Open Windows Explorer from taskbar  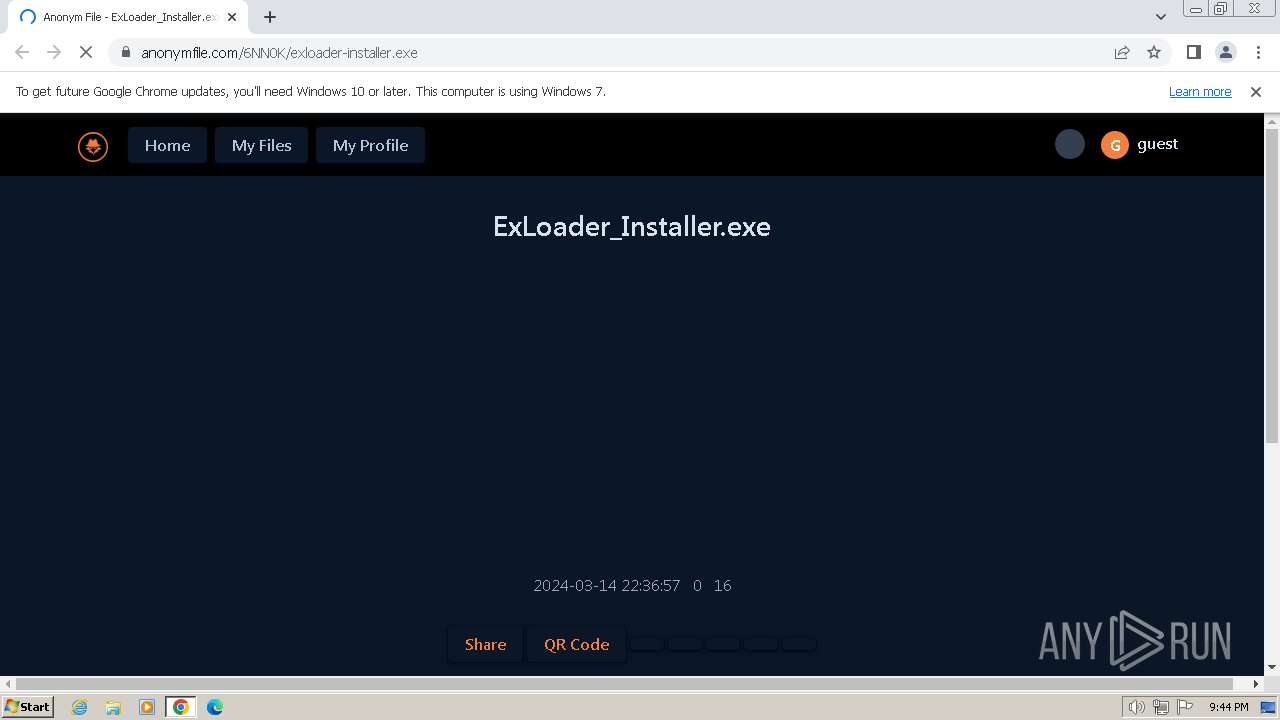point(113,707)
